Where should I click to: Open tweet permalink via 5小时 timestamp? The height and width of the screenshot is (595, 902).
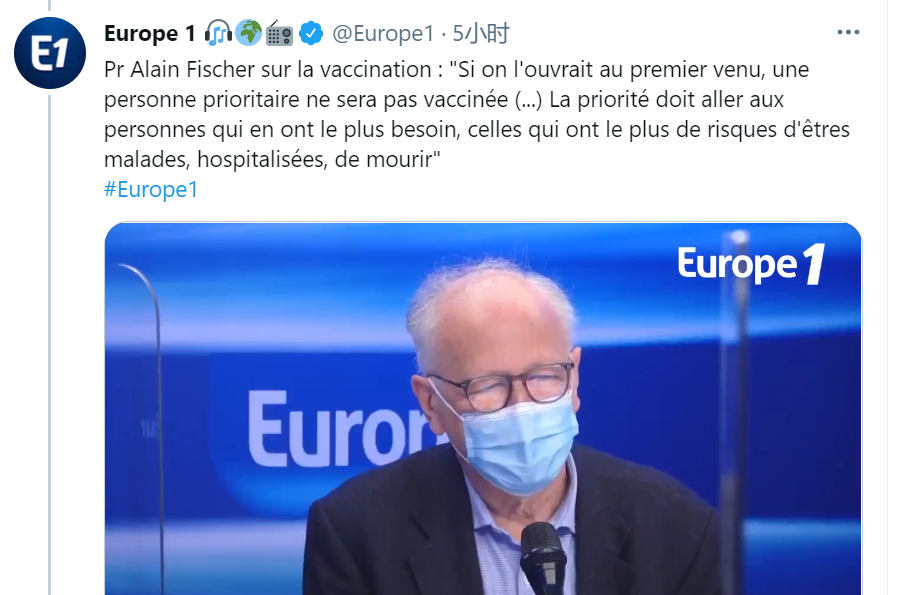tap(481, 33)
